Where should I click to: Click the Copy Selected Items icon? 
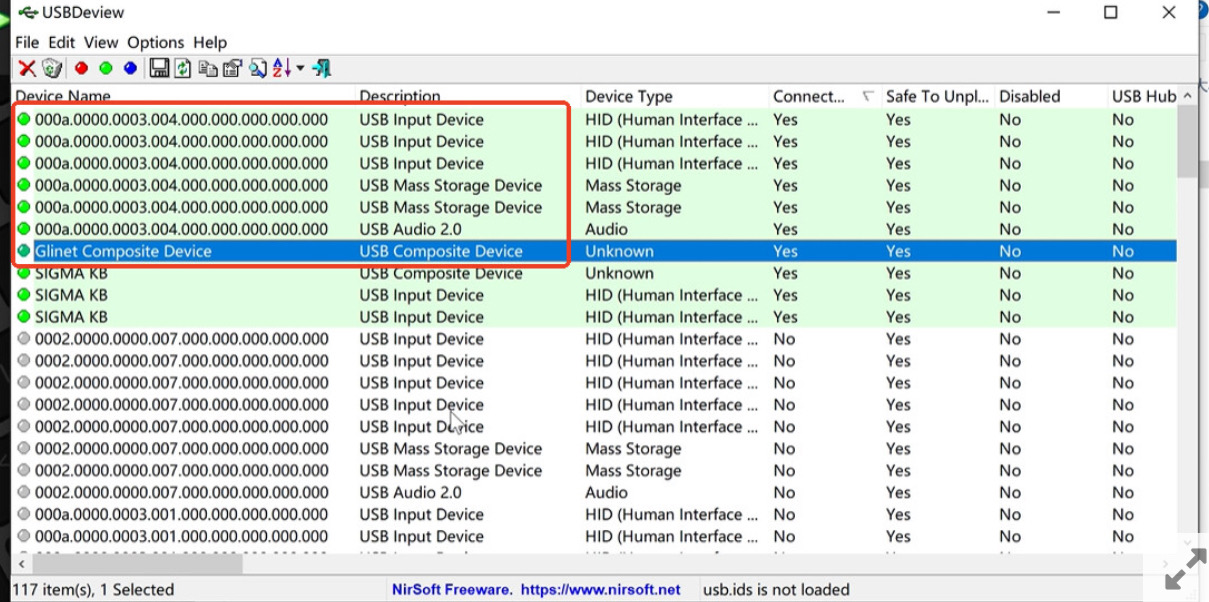tap(208, 68)
